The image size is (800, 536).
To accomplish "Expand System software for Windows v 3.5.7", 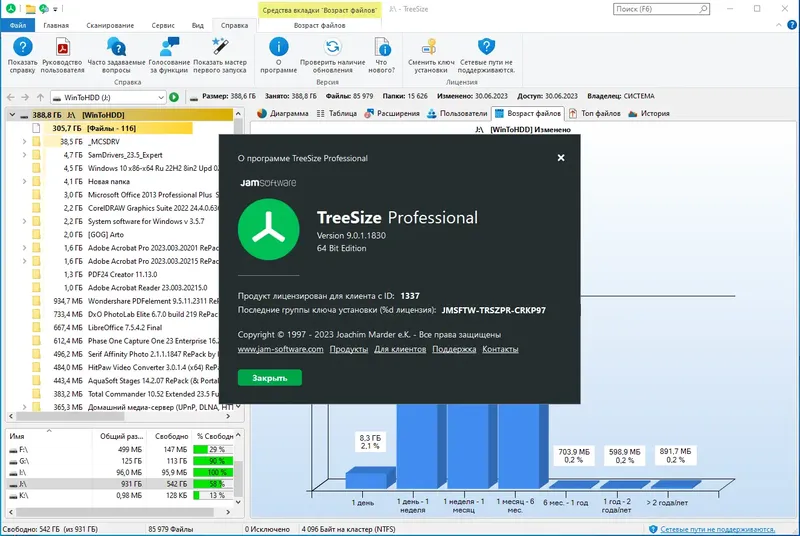I will click(x=24, y=221).
